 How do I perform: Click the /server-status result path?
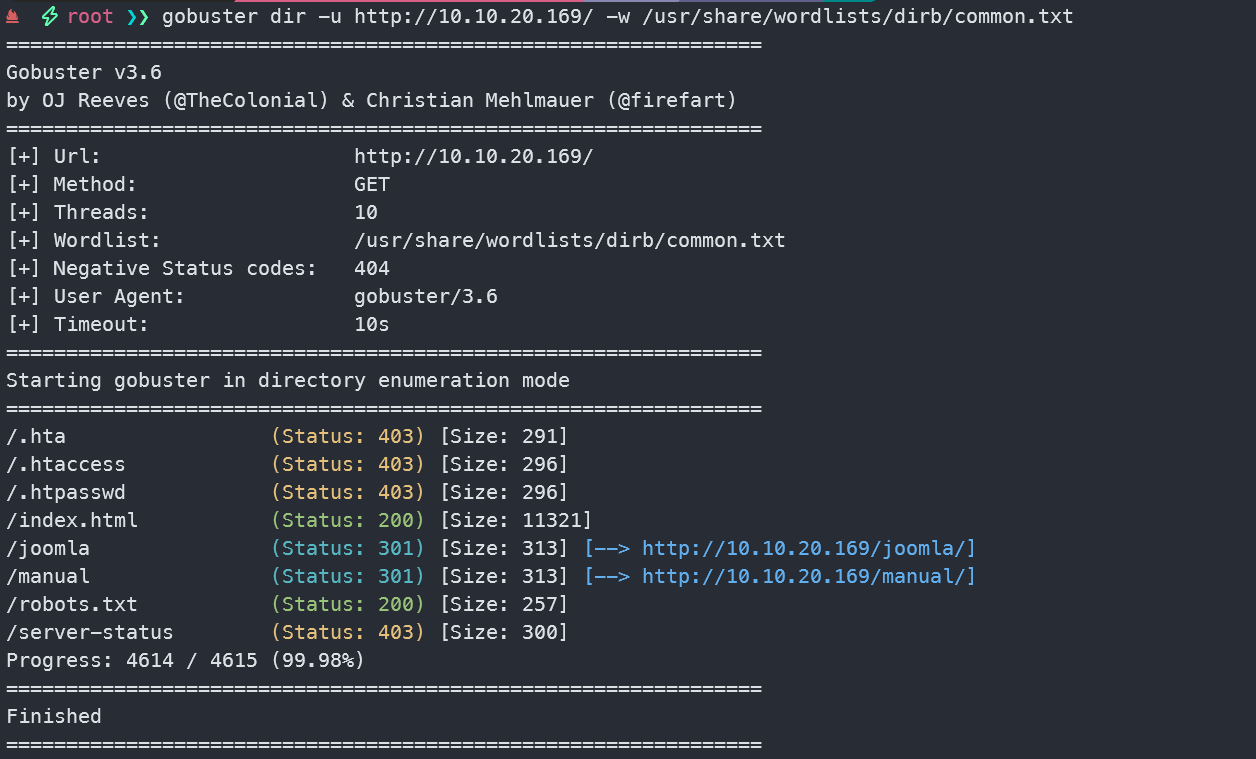click(x=90, y=632)
